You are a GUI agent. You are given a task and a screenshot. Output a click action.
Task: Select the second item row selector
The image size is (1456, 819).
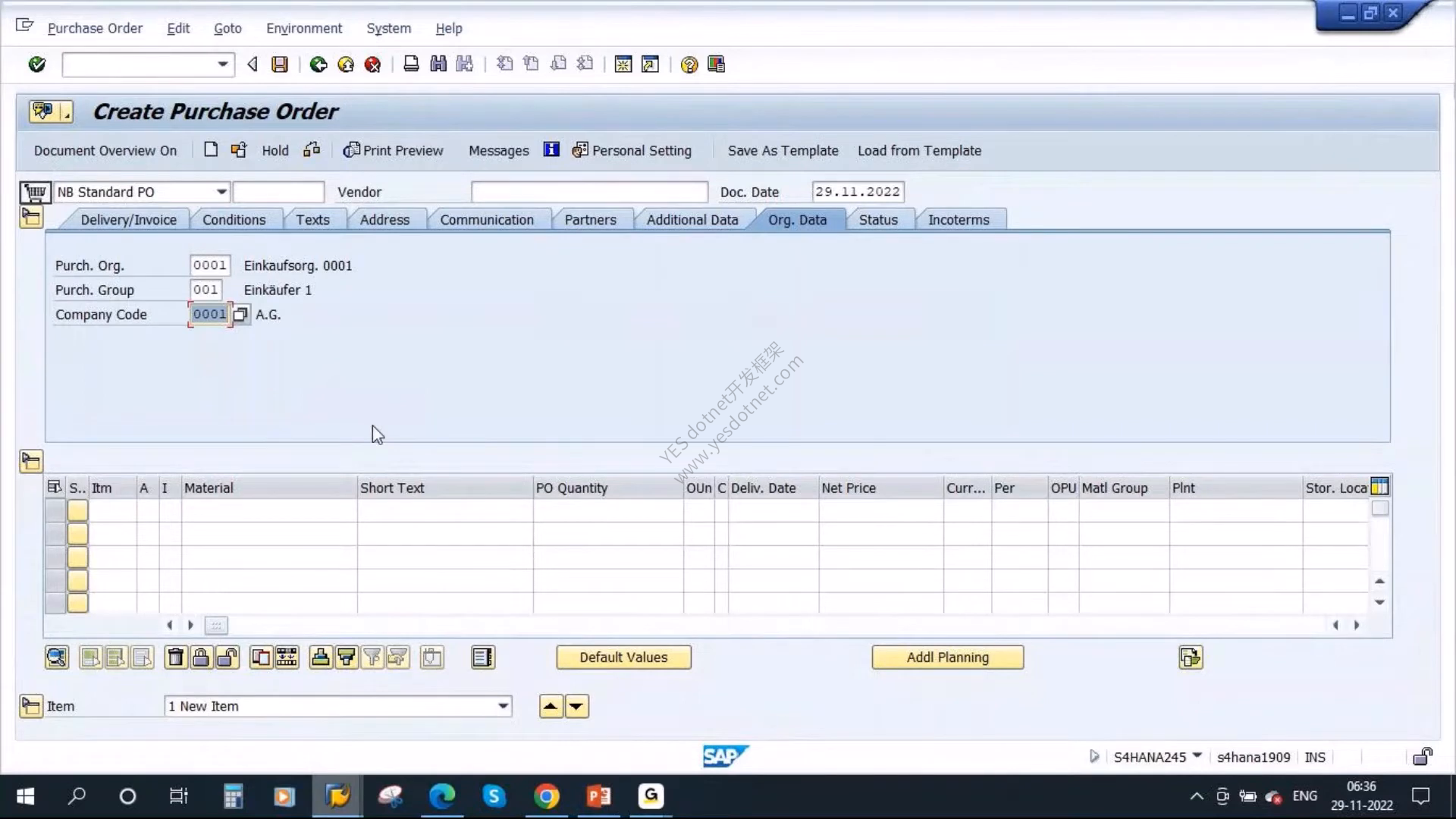(55, 535)
